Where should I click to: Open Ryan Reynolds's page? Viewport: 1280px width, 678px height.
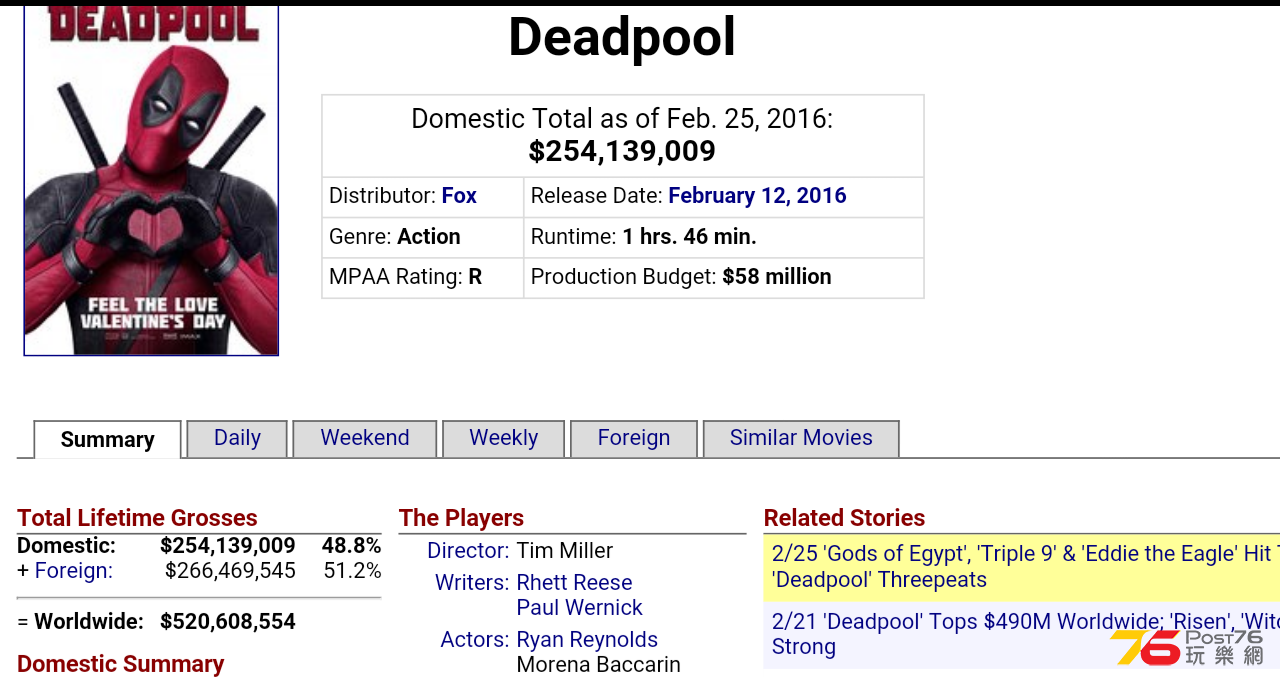point(587,640)
